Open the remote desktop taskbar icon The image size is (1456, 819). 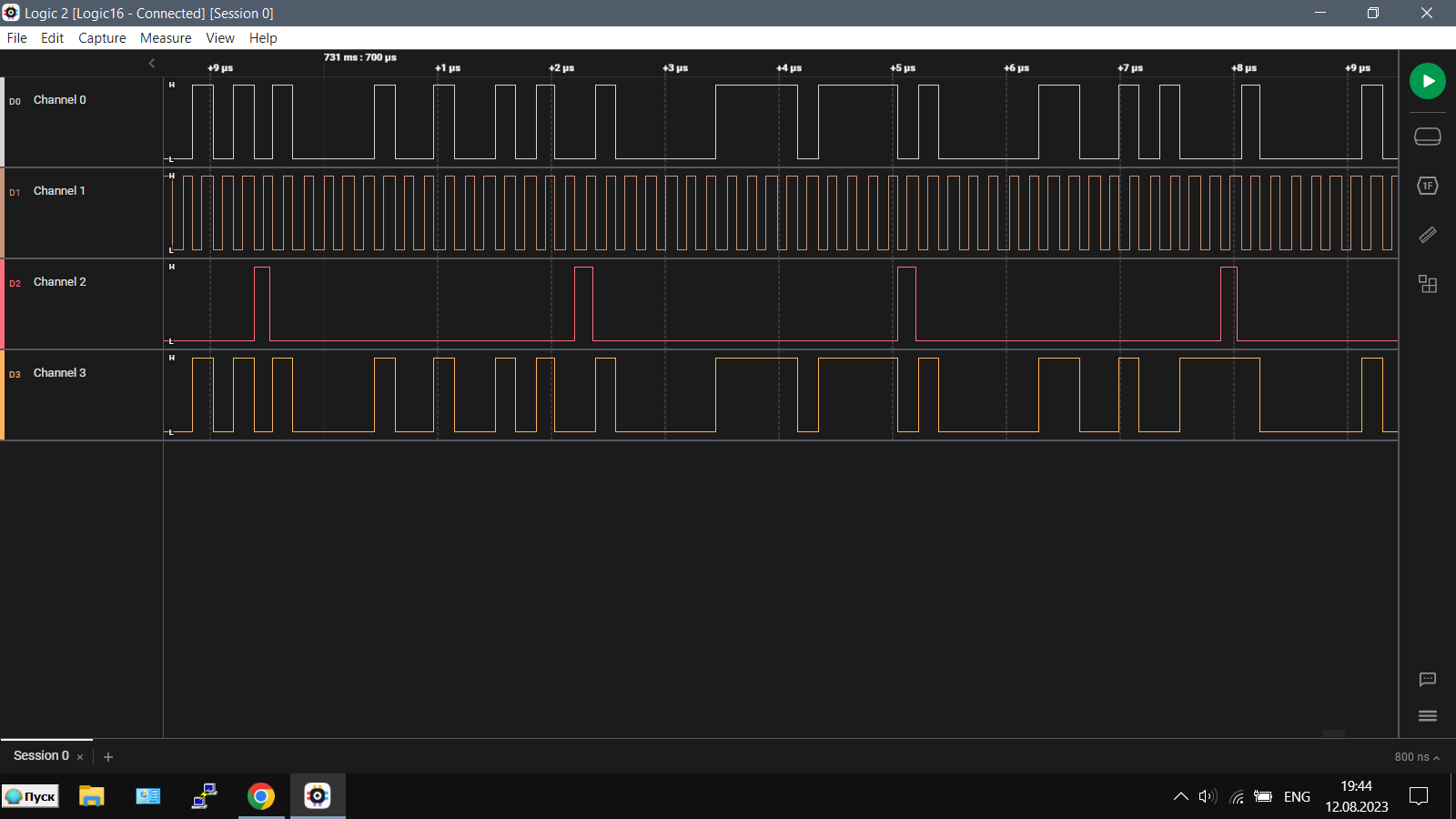point(205,796)
